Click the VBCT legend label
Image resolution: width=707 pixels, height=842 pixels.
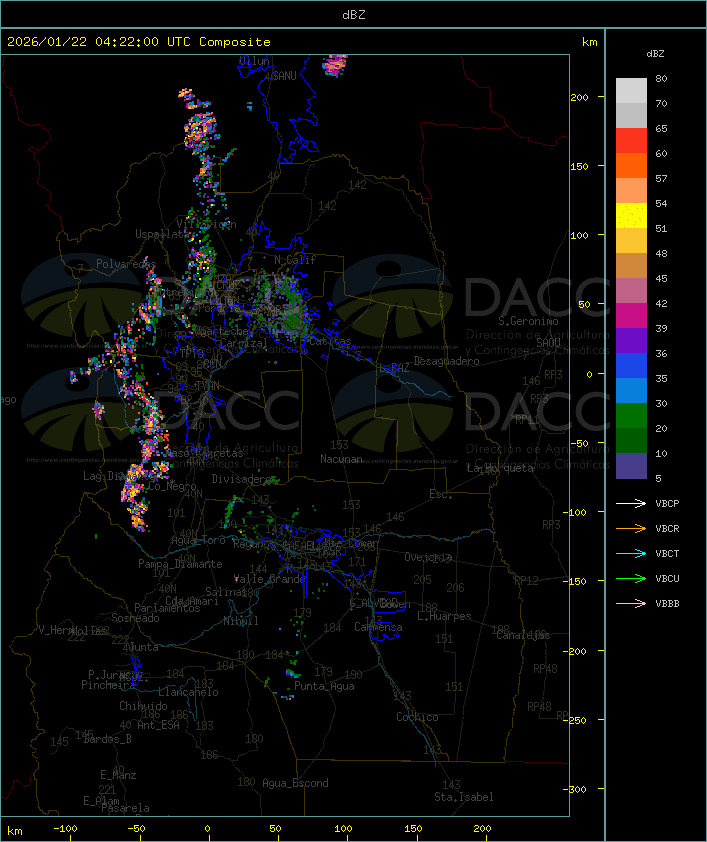click(x=667, y=553)
